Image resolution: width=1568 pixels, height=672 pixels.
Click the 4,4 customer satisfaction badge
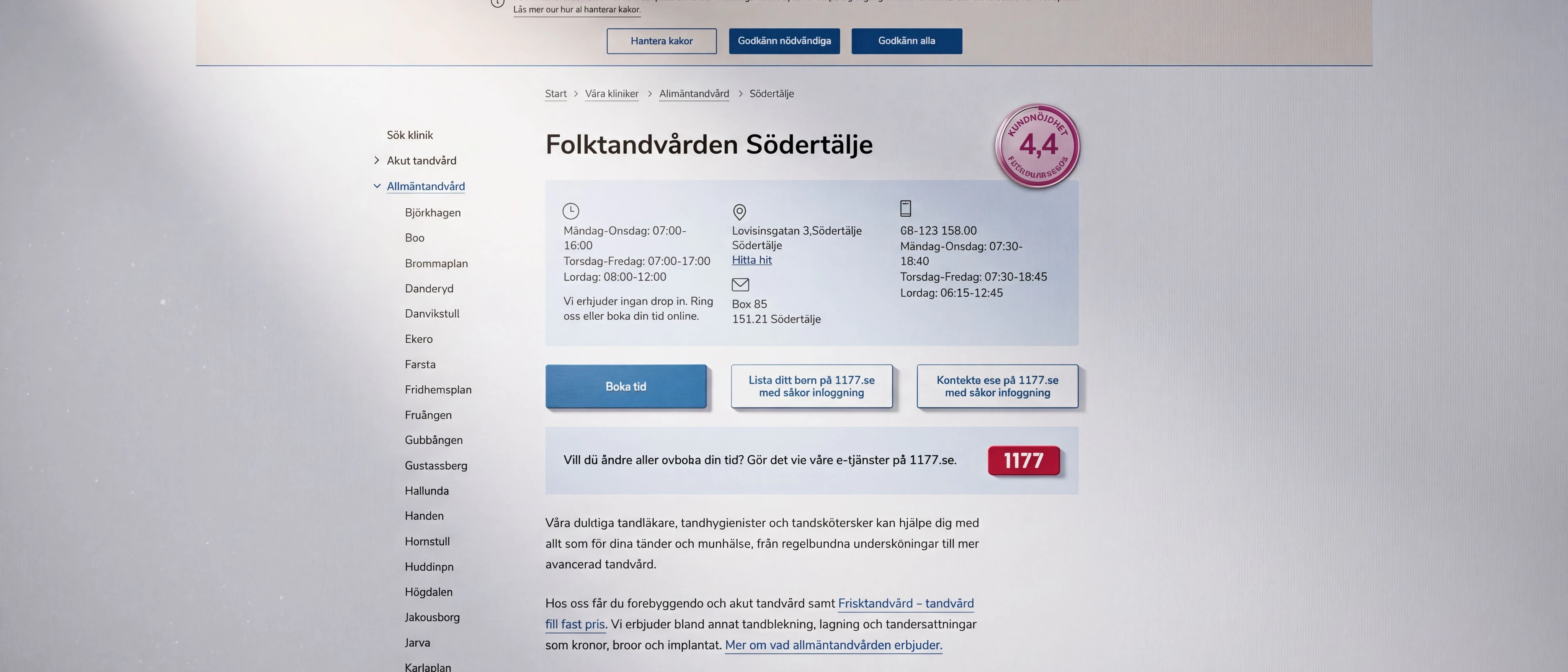[1037, 146]
